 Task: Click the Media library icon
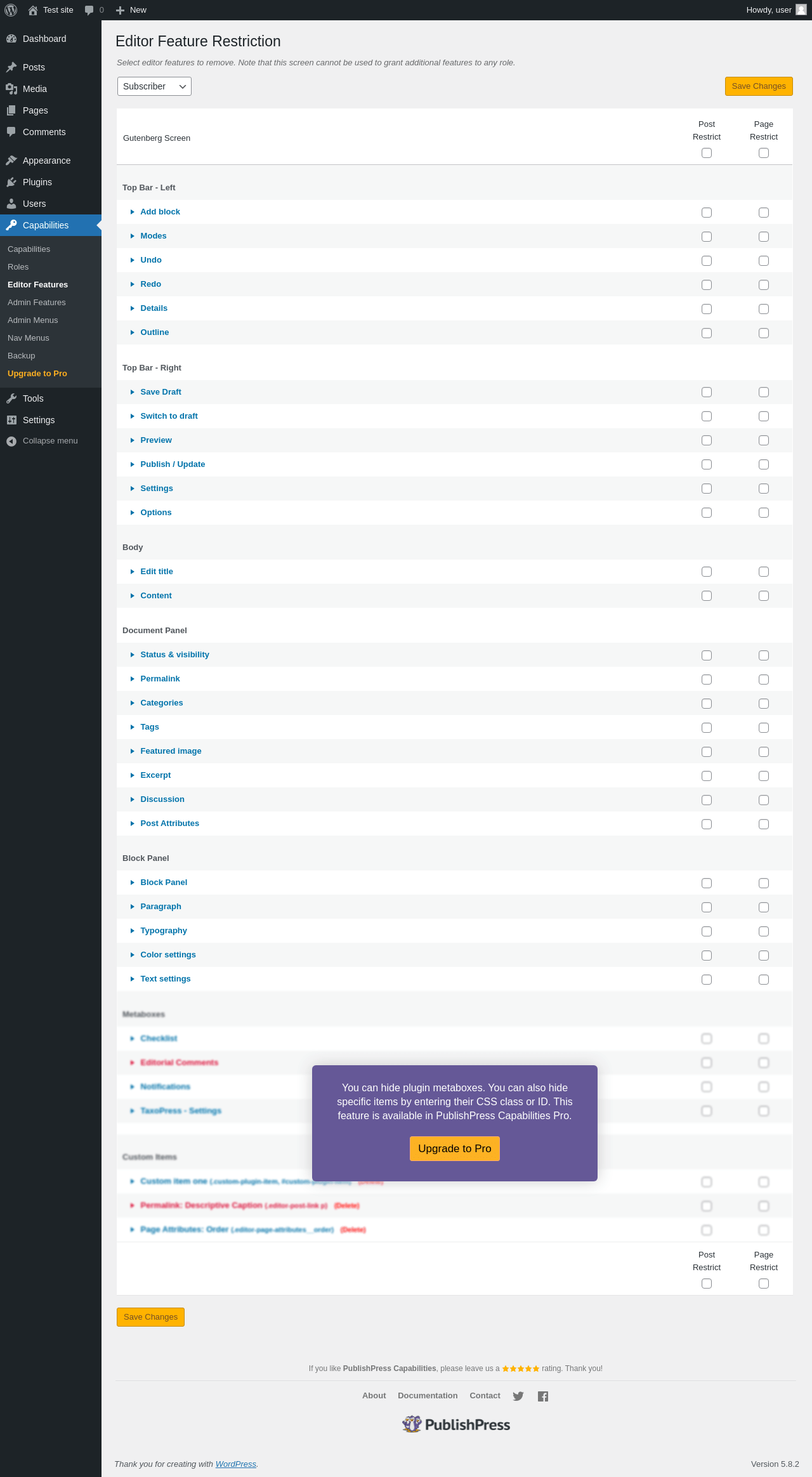tap(11, 89)
